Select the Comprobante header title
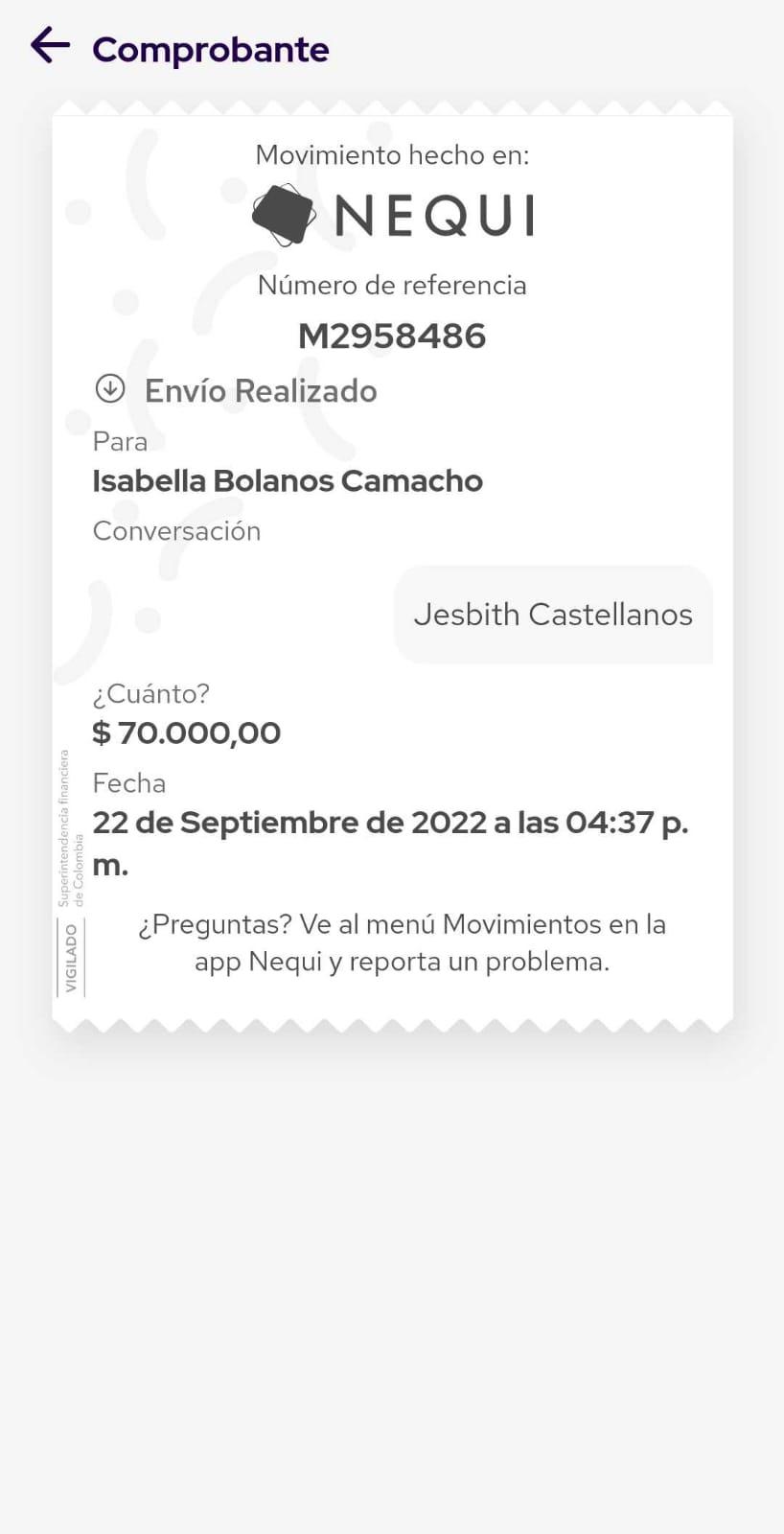The image size is (784, 1534). [x=211, y=49]
